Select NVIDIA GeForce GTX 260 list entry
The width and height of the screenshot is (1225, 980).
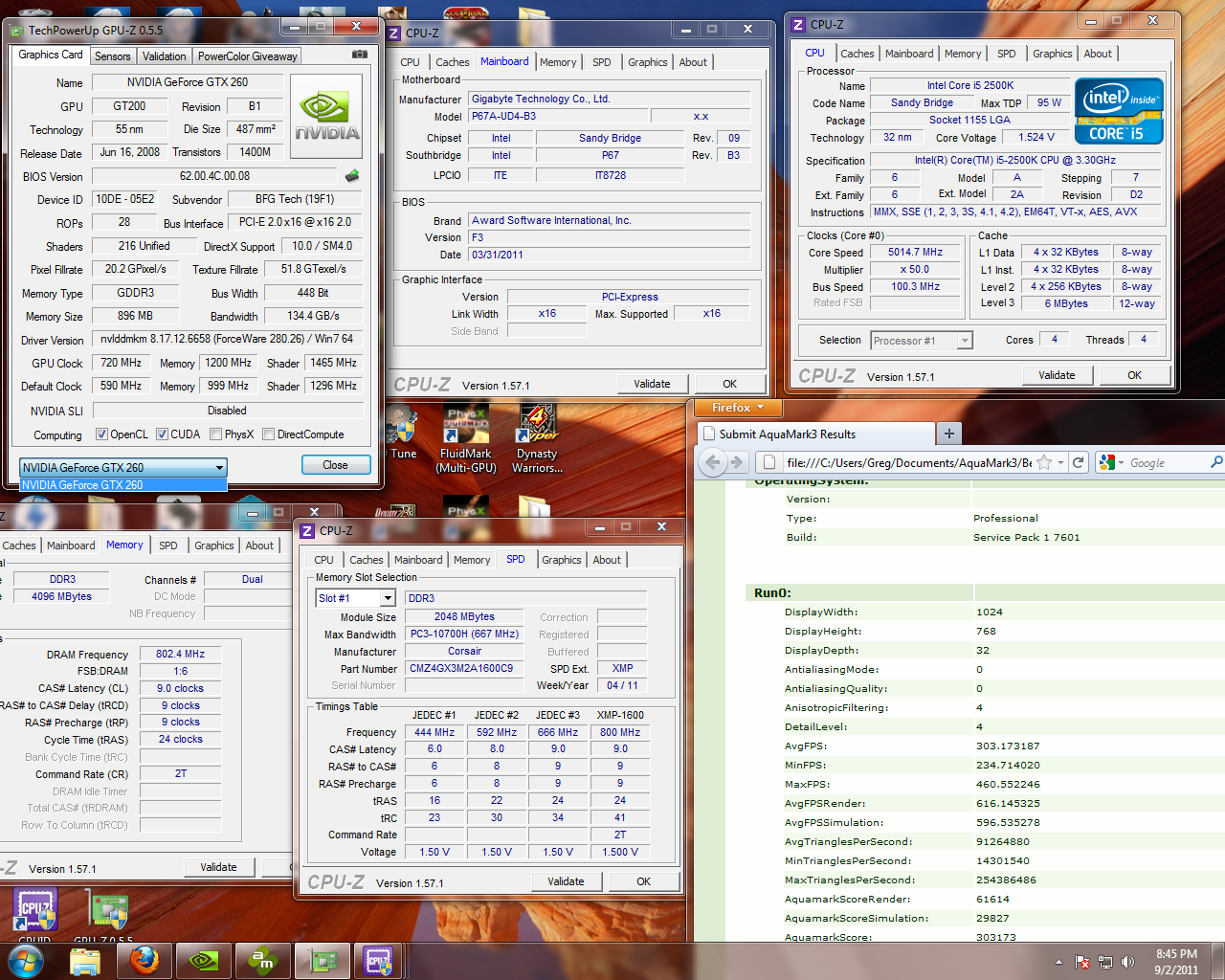[x=122, y=485]
